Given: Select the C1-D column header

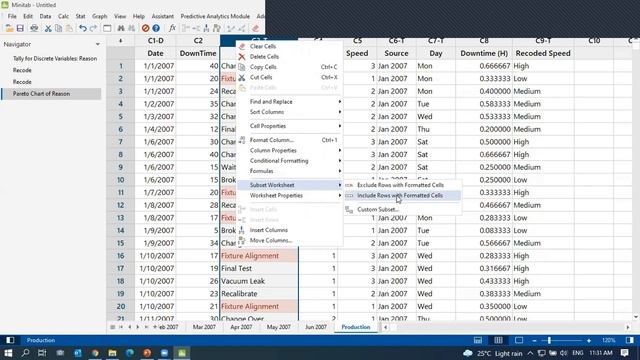Looking at the screenshot, I should point(156,41).
